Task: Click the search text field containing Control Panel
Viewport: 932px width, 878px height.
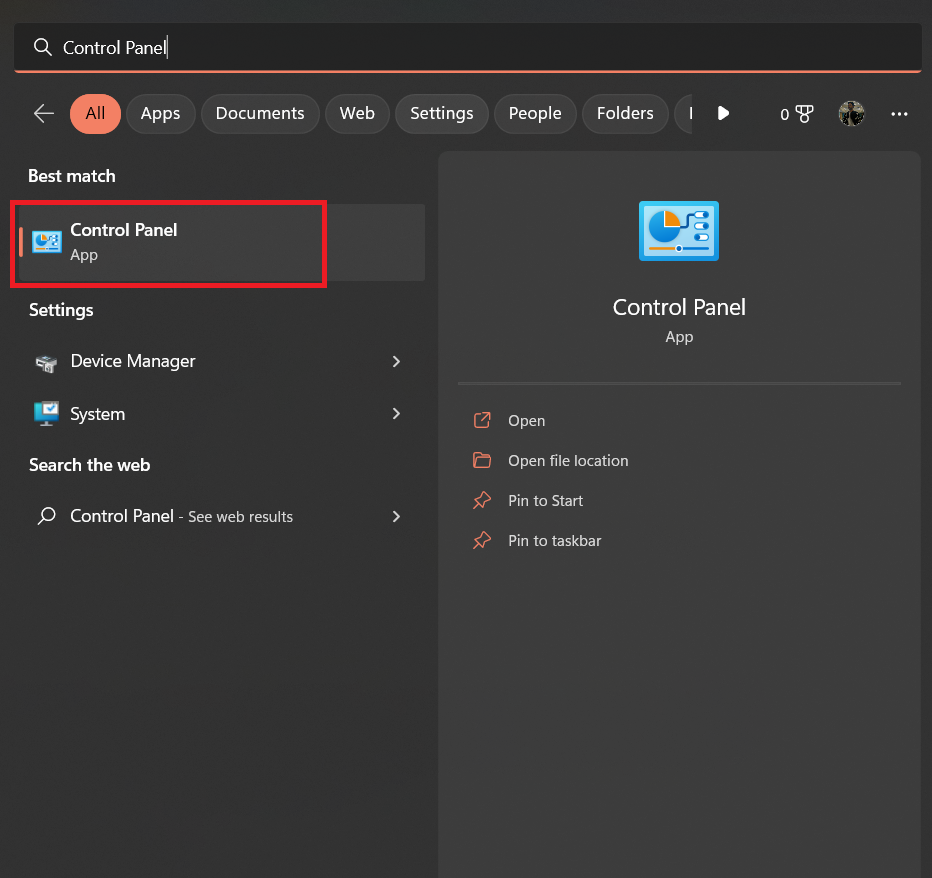Action: click(468, 47)
